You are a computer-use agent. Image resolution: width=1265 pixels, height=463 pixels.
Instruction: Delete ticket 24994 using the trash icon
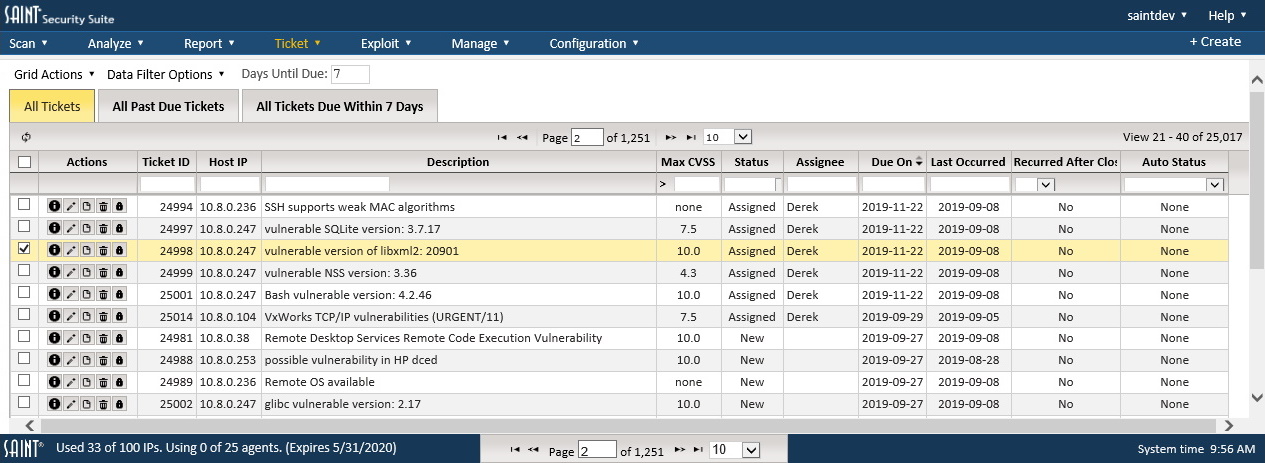click(103, 207)
